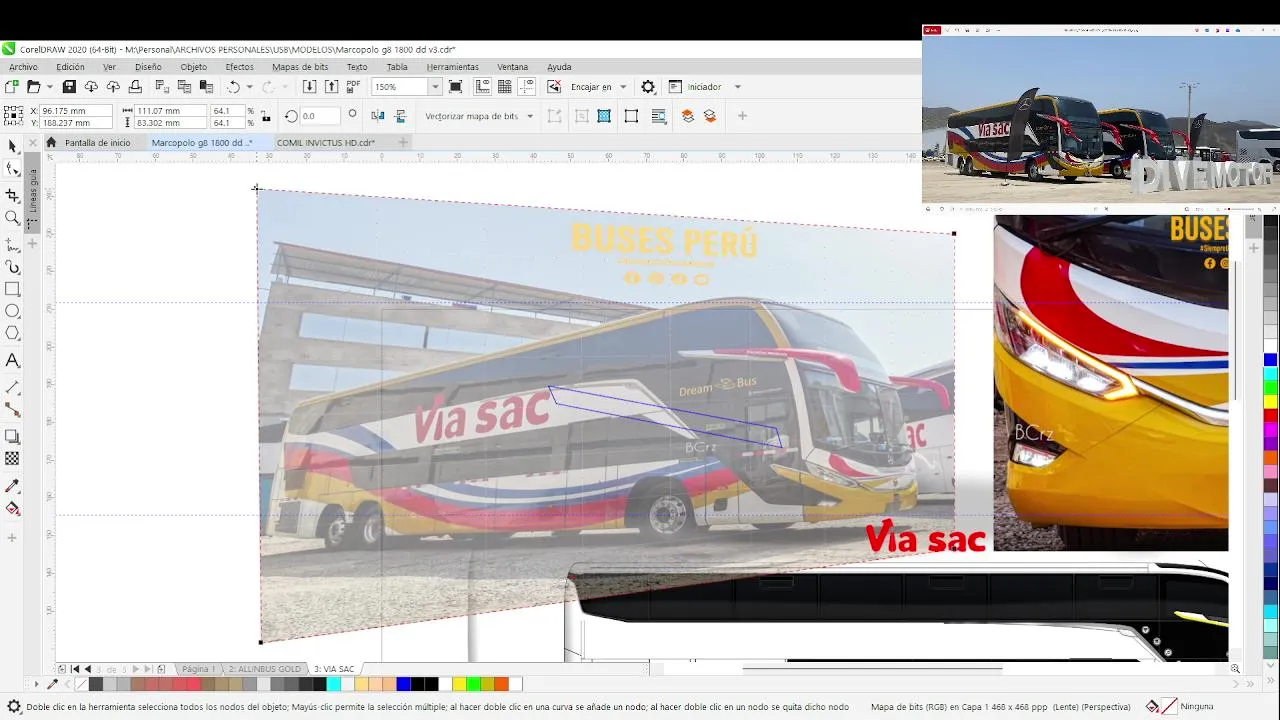This screenshot has width=1280, height=720.
Task: Select the Color Eyedropper tool
Action: (x=12, y=485)
